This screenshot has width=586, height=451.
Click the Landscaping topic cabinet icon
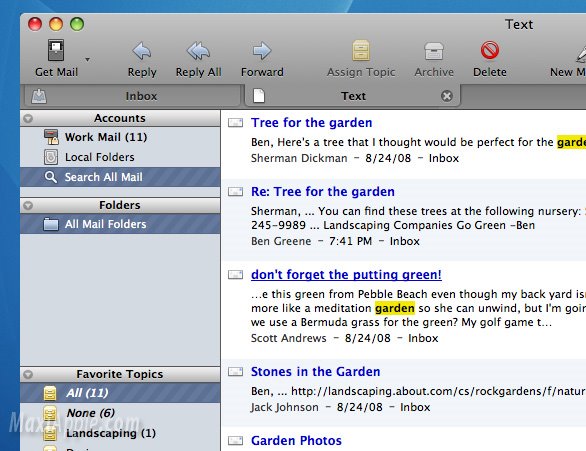pyautogui.click(x=50, y=433)
